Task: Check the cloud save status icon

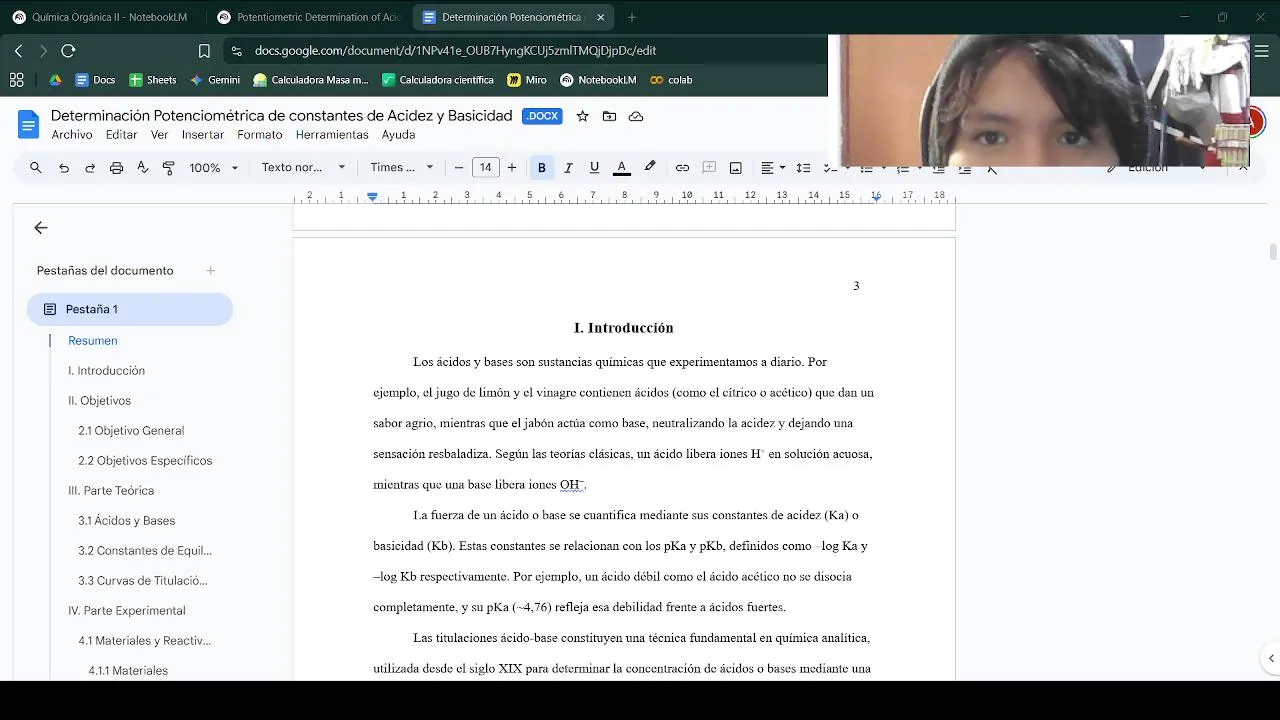Action: [x=636, y=116]
